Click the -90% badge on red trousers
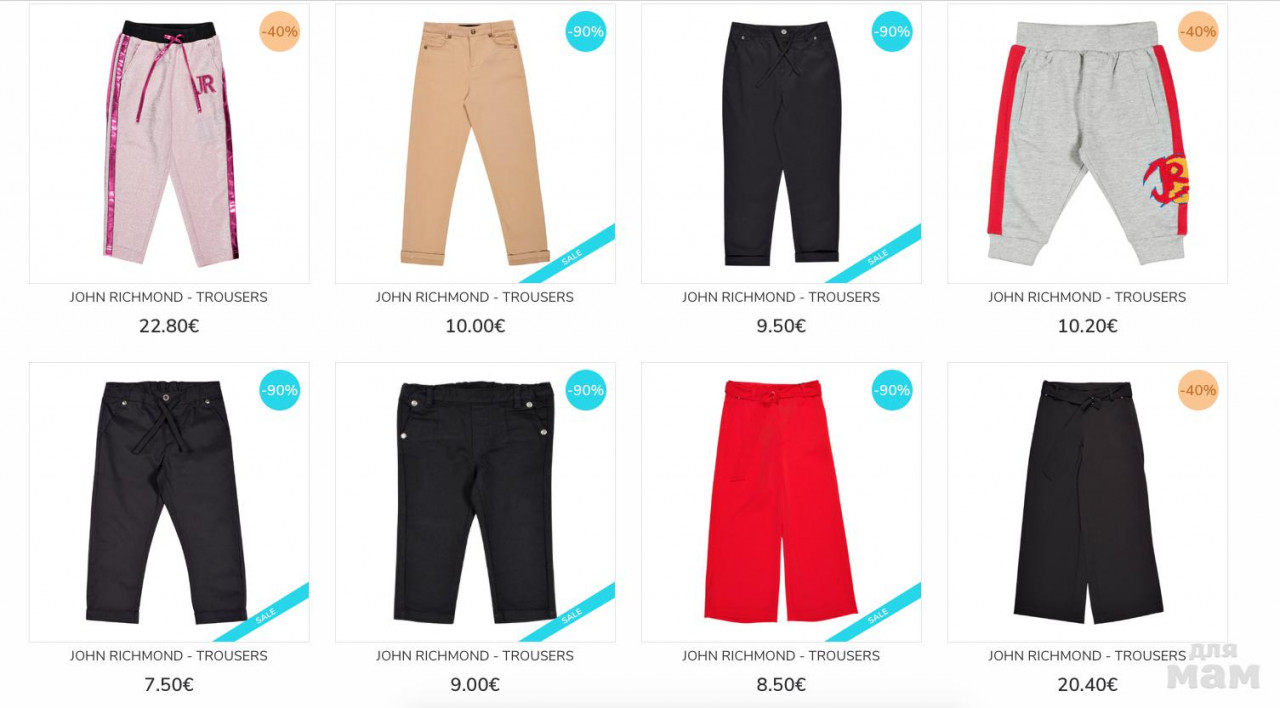 point(892,390)
